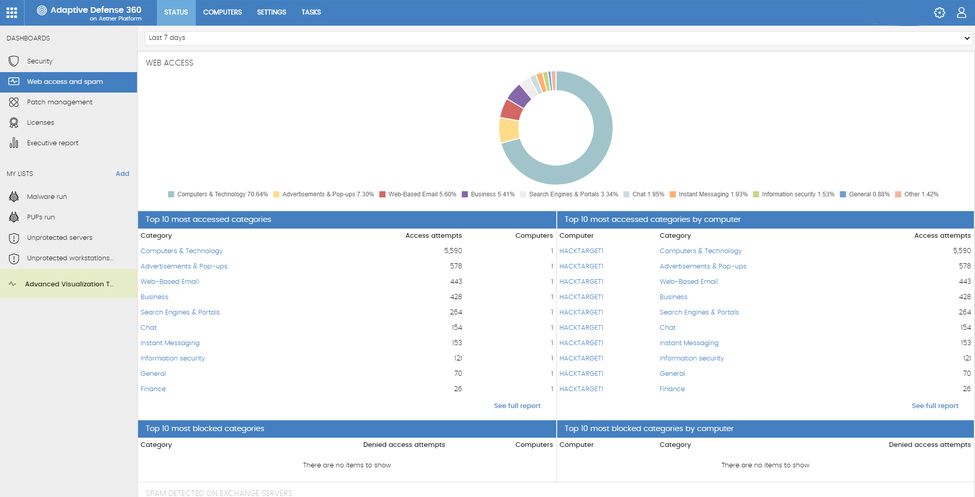Open Patch management dashboard icon

tap(14, 102)
